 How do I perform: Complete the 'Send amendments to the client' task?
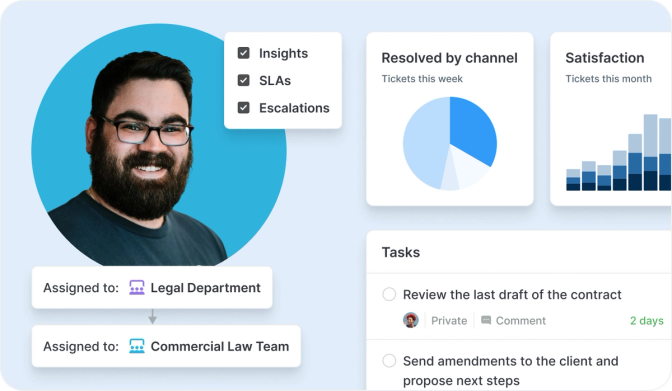(389, 361)
